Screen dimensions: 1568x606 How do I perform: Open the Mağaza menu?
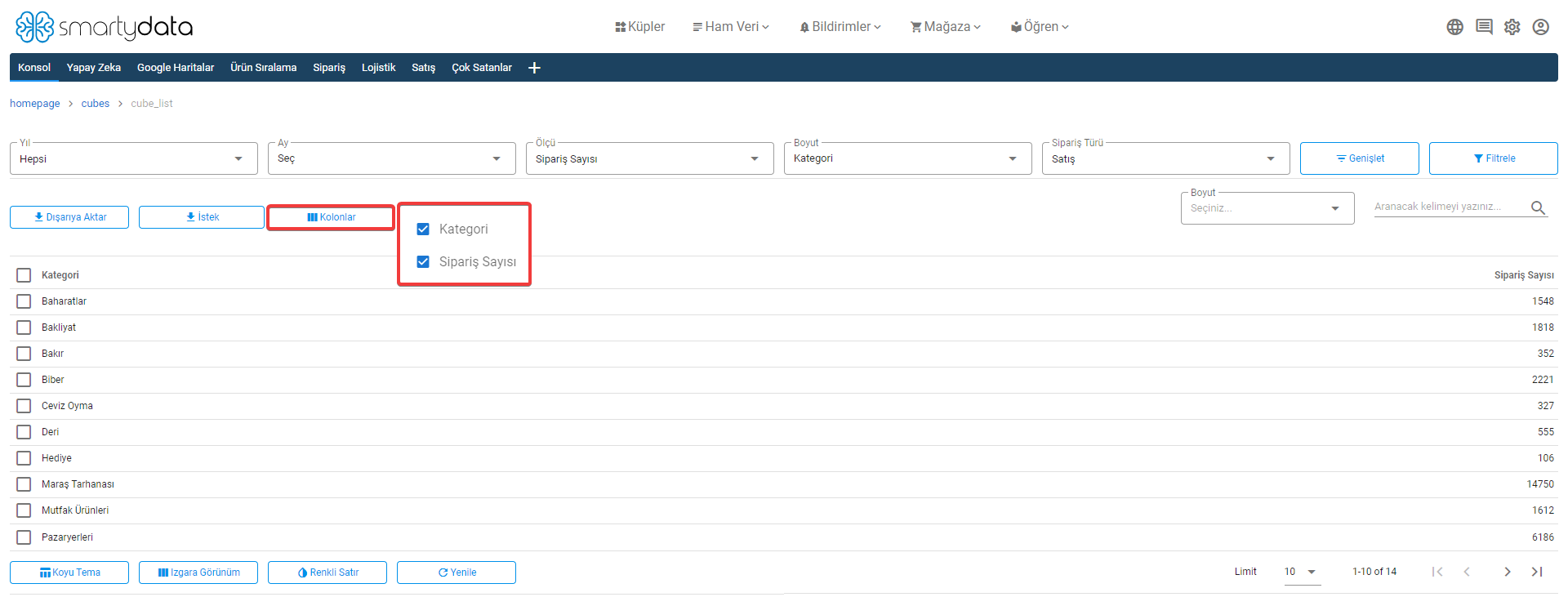tap(946, 27)
